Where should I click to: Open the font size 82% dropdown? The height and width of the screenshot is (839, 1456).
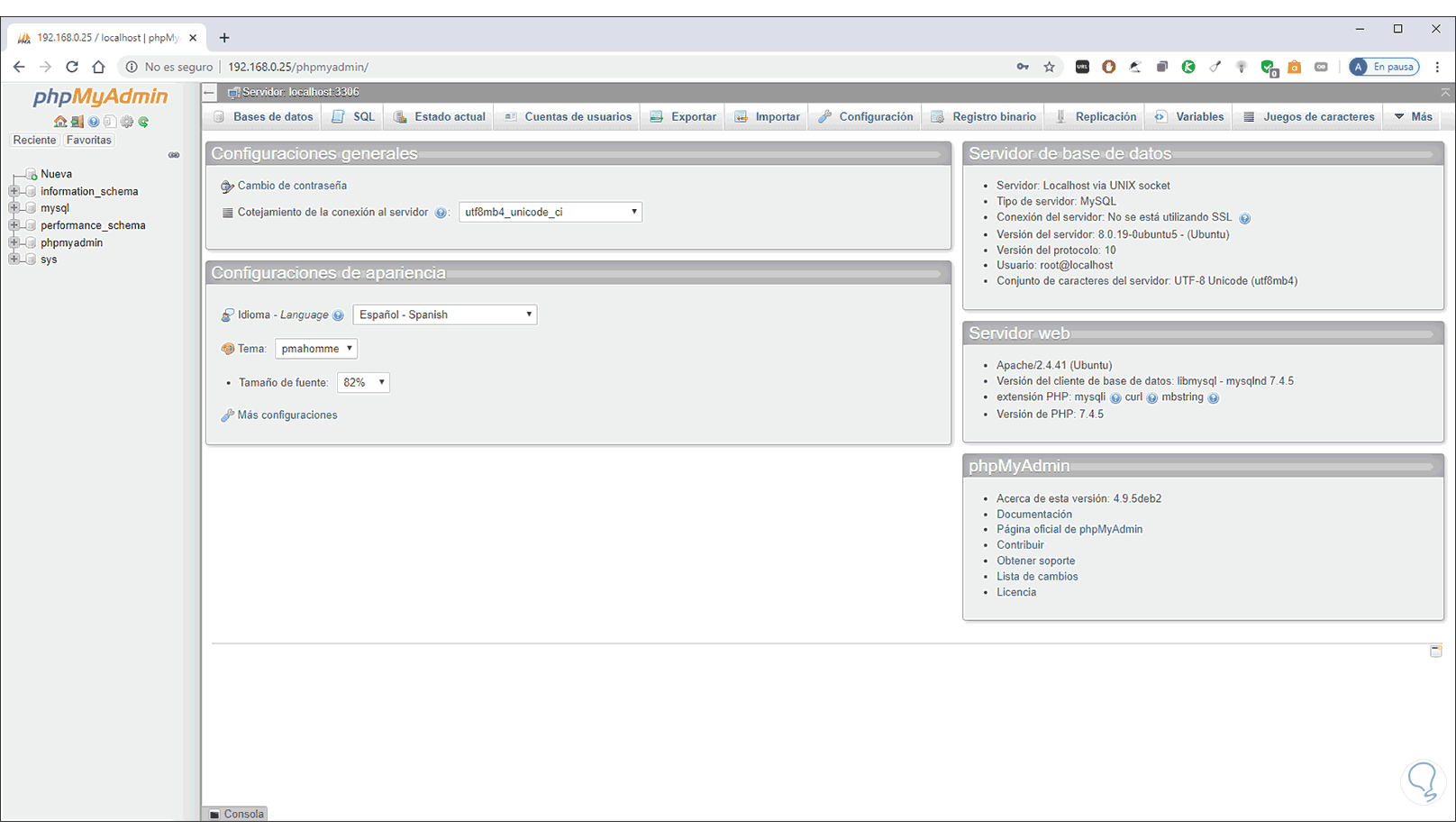pos(363,383)
